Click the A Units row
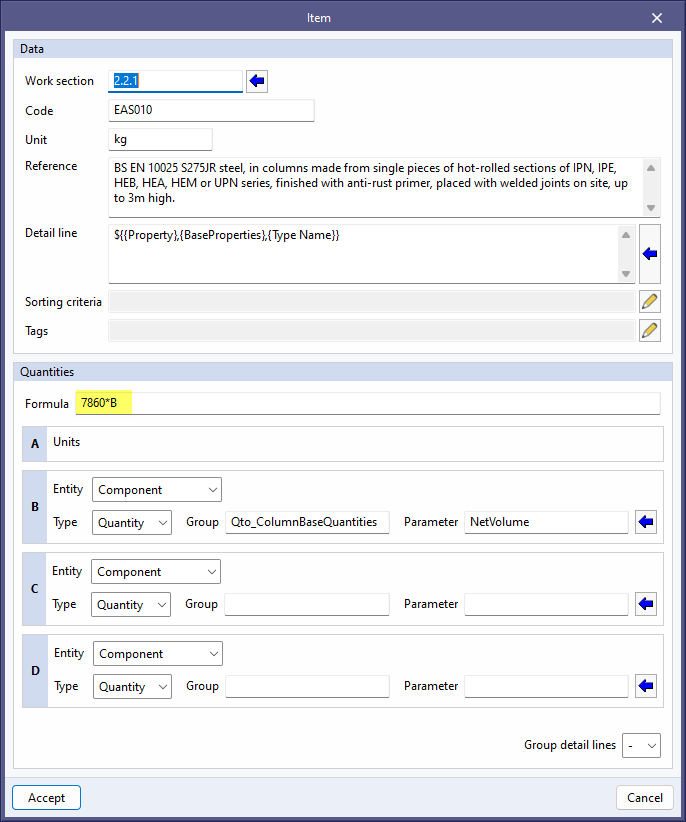The height and width of the screenshot is (822, 686). coord(343,444)
